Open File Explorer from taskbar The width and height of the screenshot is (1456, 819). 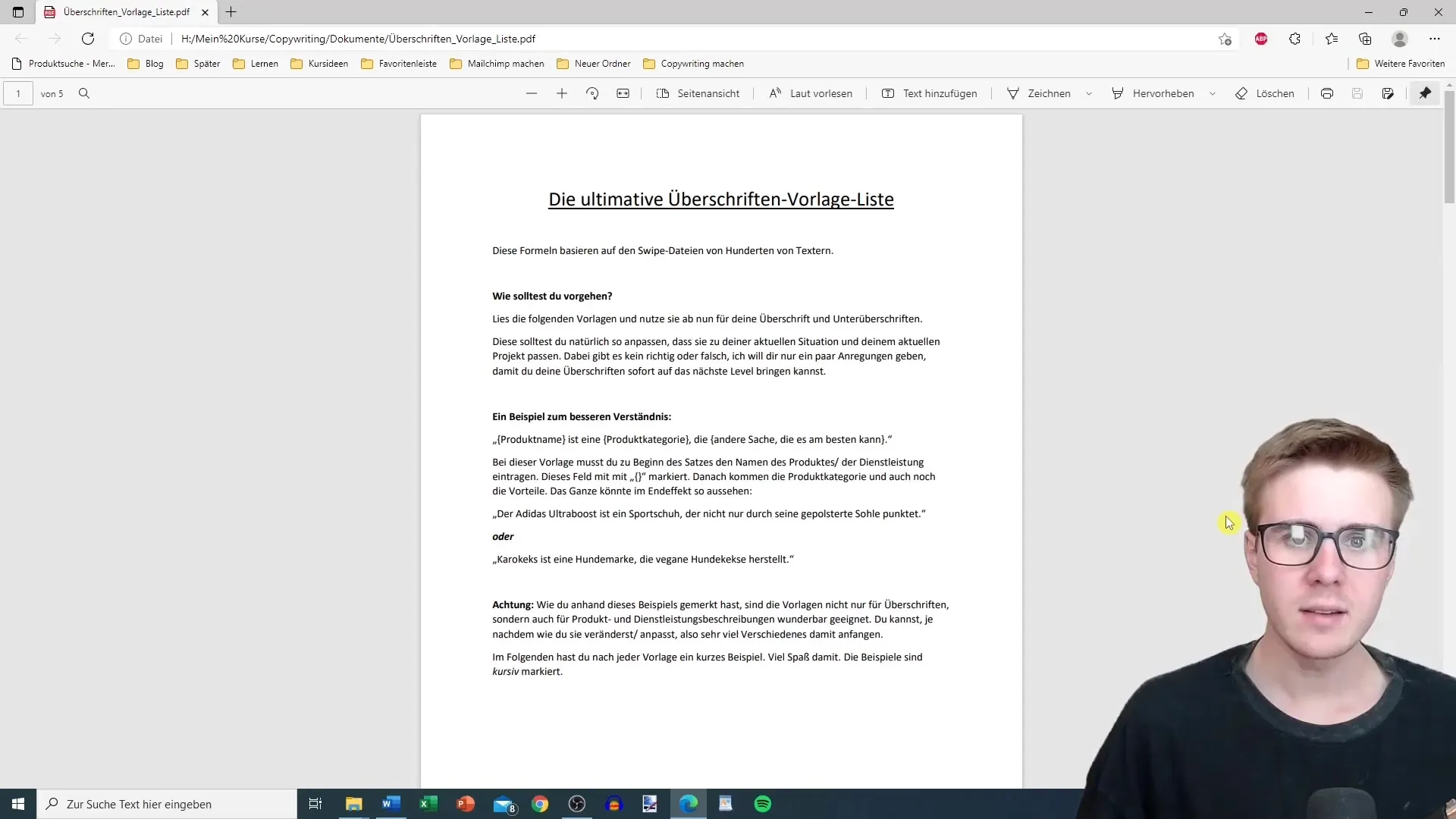click(x=354, y=804)
